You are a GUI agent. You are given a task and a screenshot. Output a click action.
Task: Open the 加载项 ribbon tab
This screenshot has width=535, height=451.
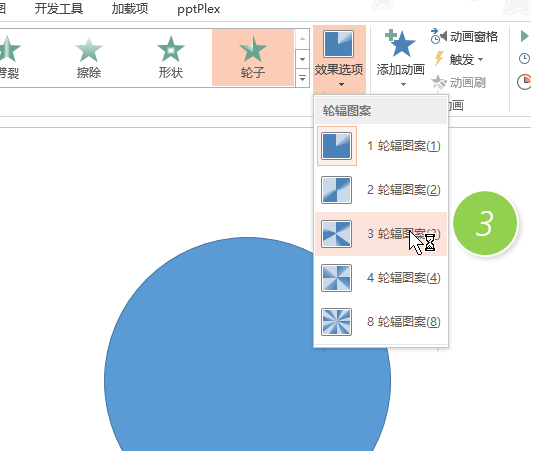pos(130,9)
